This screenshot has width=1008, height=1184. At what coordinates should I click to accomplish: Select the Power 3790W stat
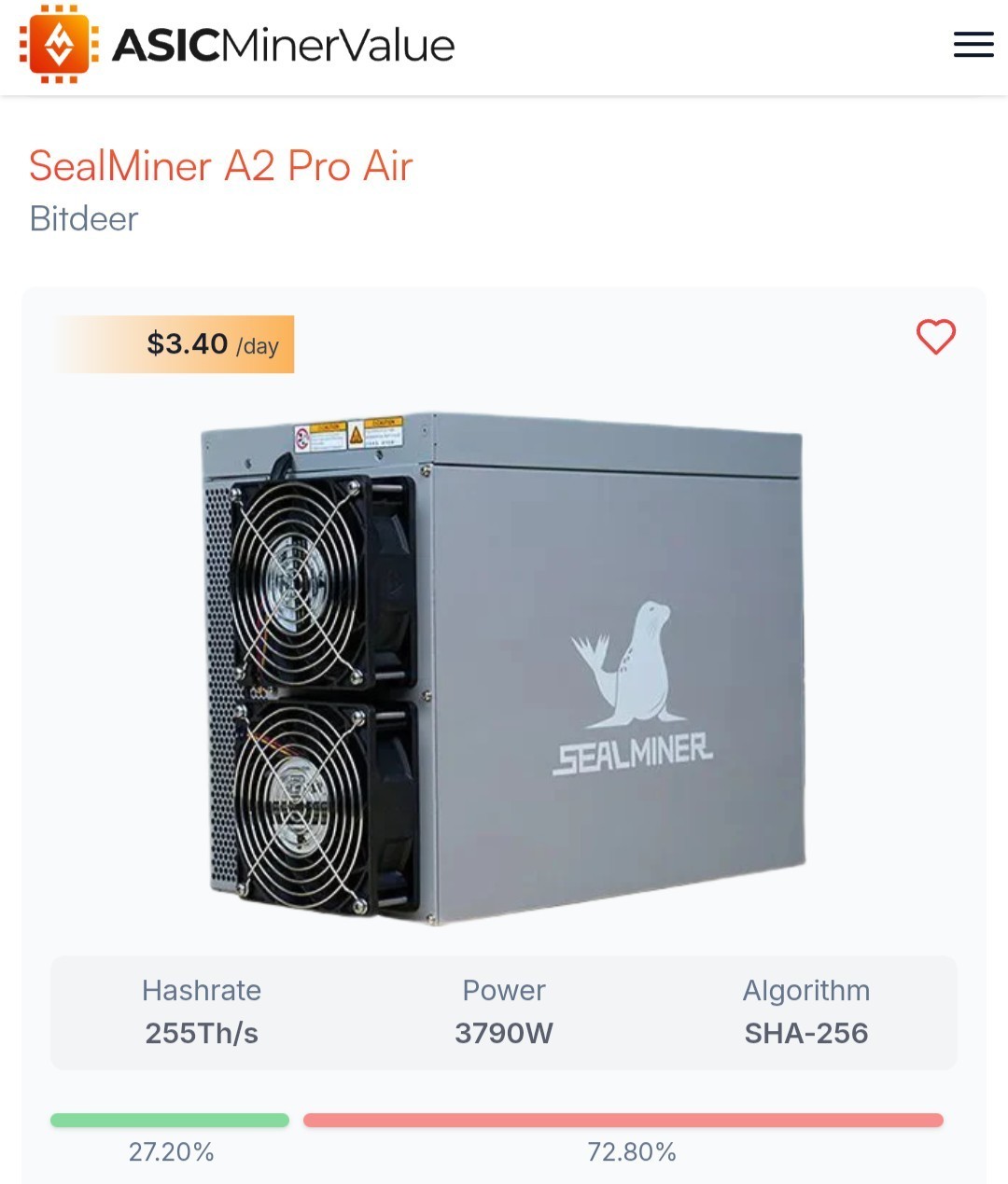tap(504, 1012)
